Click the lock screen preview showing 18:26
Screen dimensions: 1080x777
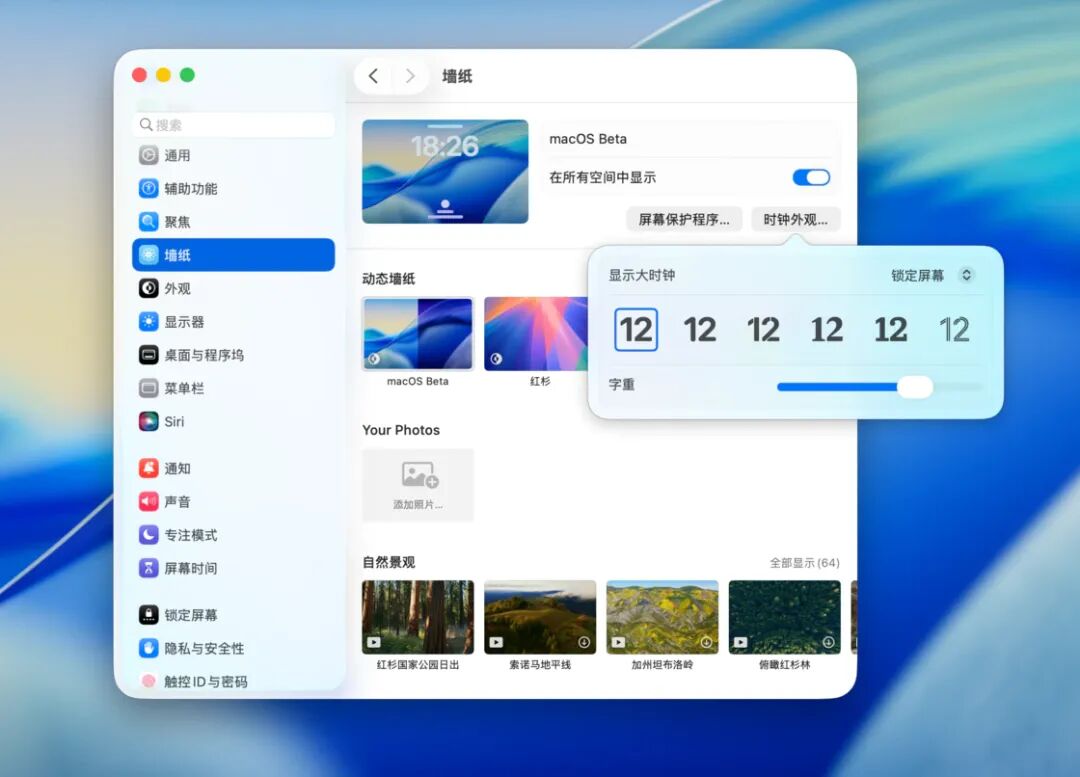point(445,172)
